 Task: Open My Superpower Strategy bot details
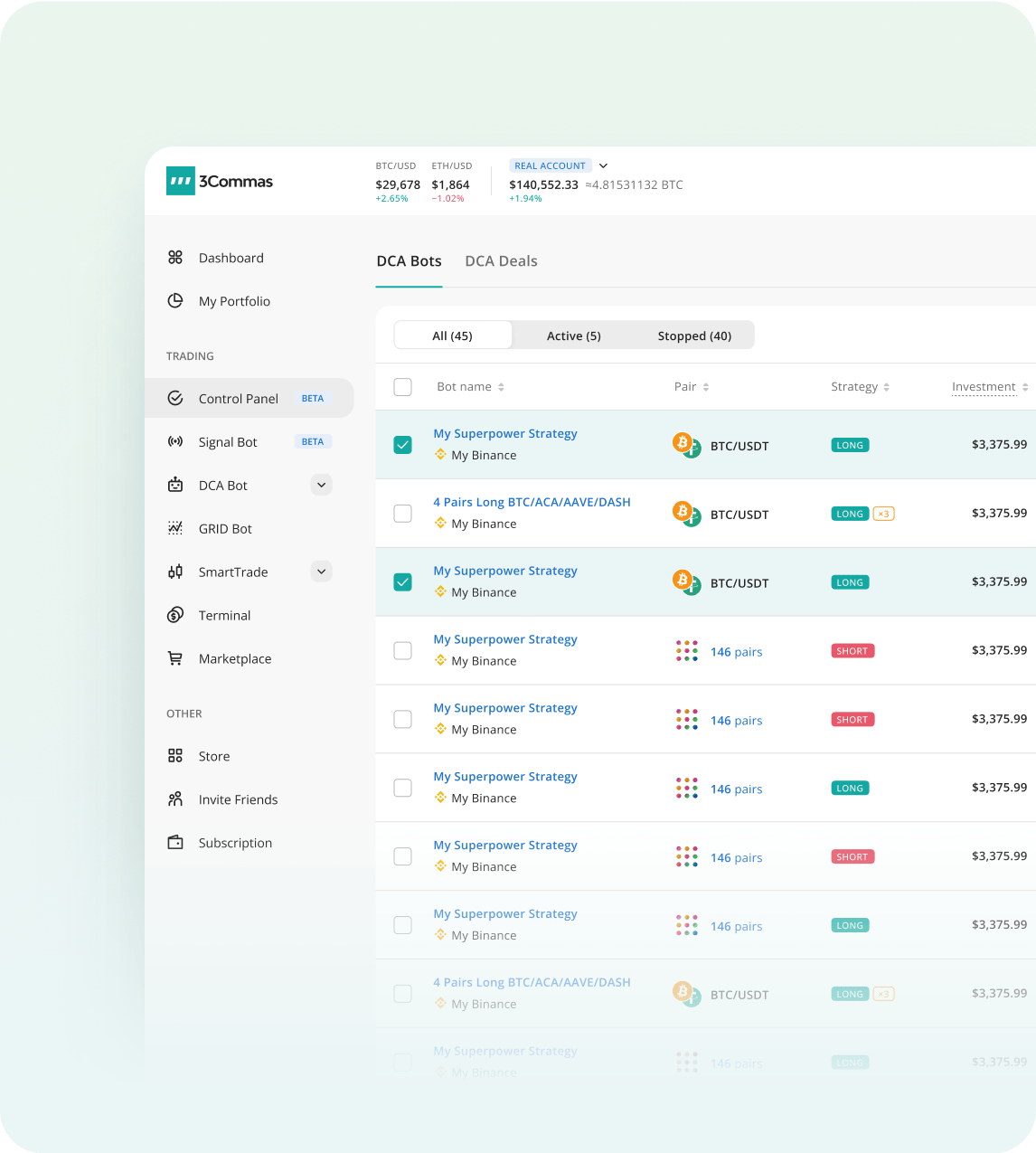505,433
